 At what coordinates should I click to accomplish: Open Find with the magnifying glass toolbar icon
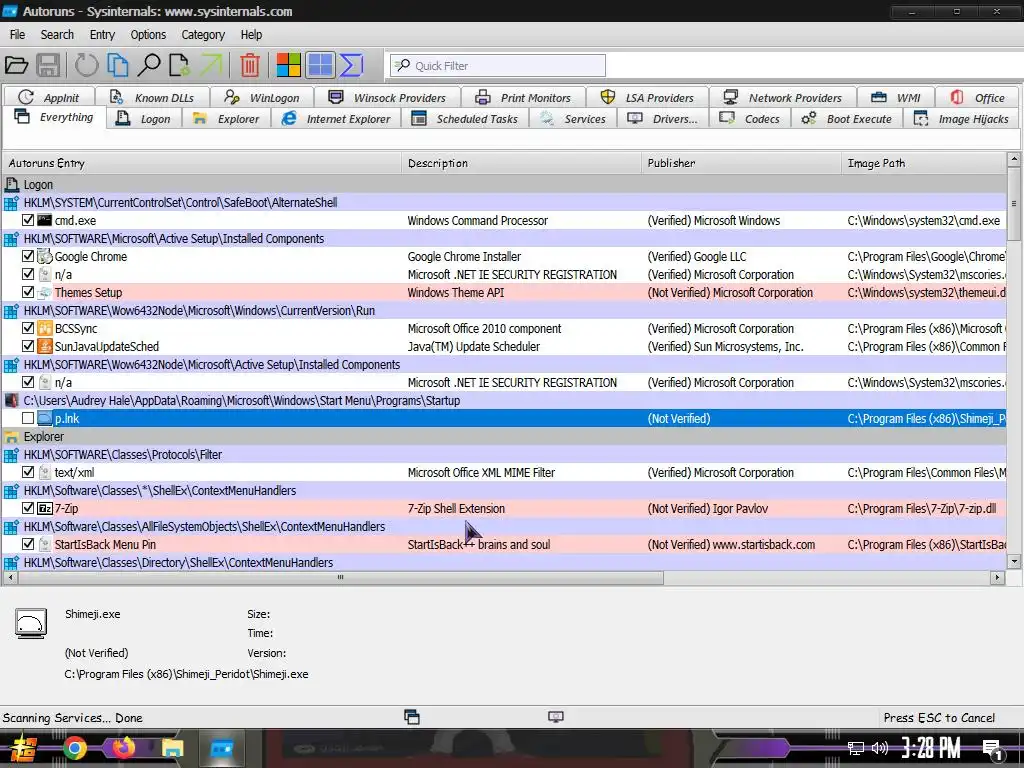coord(149,65)
